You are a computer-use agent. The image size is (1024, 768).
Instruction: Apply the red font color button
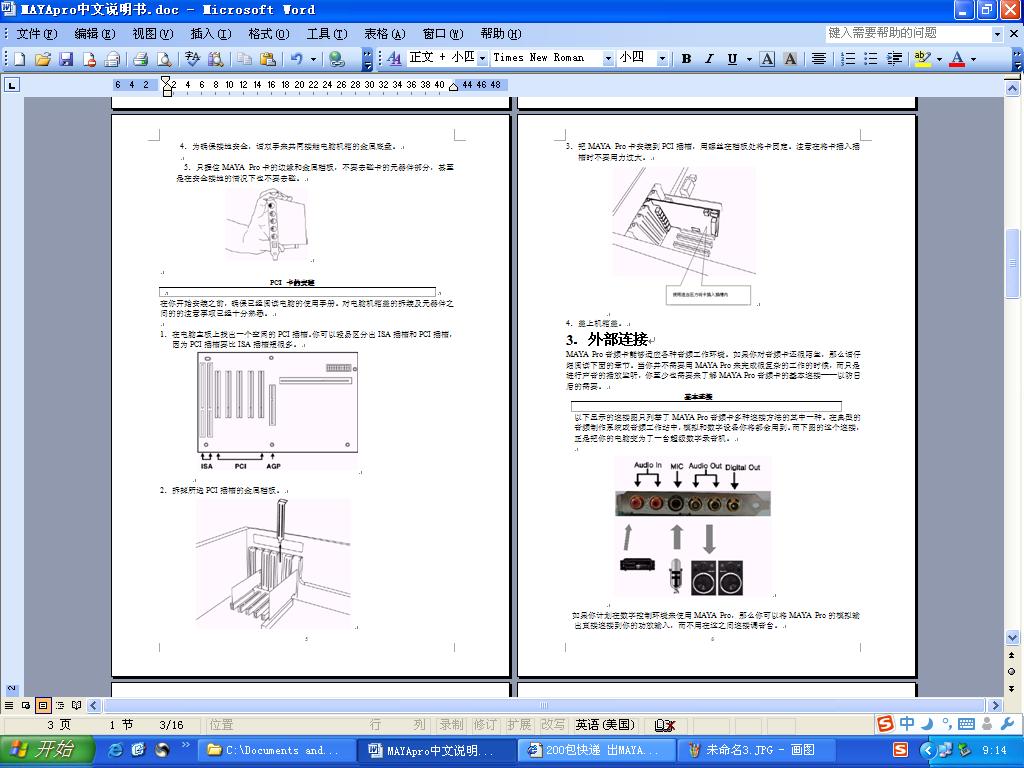(957, 59)
